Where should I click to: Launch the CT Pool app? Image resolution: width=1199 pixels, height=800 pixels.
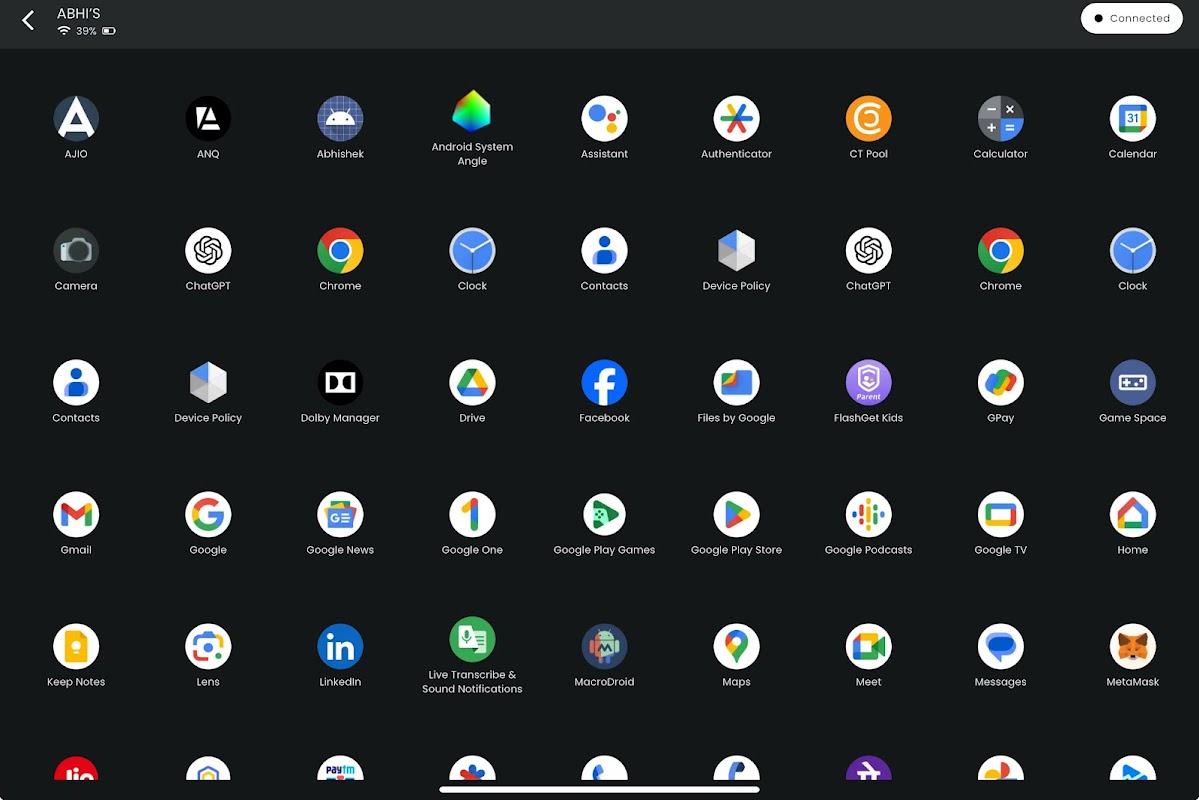(869, 119)
